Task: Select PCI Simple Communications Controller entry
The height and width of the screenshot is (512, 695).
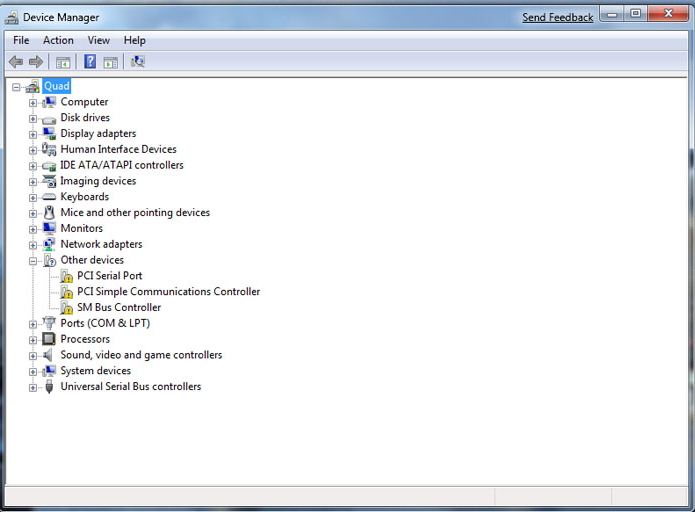Action: tap(168, 292)
